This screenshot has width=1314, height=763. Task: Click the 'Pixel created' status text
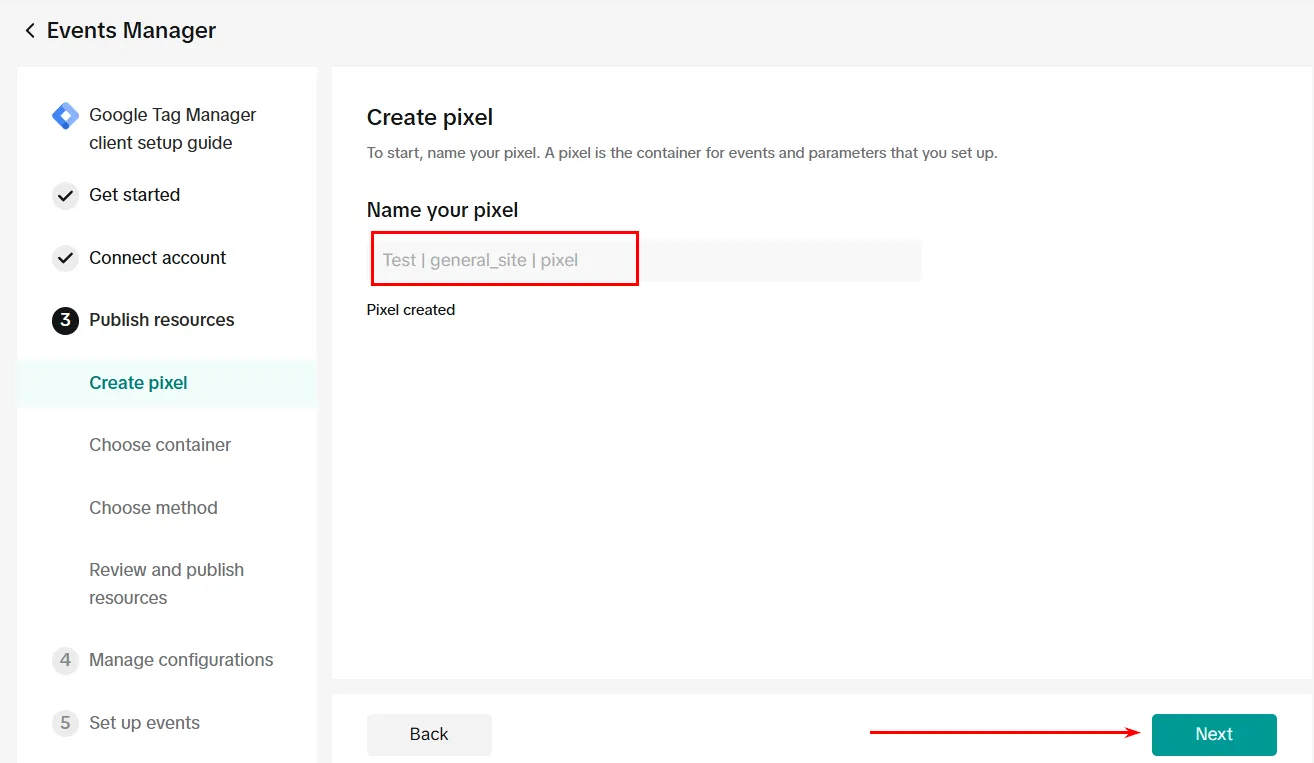pyautogui.click(x=411, y=310)
